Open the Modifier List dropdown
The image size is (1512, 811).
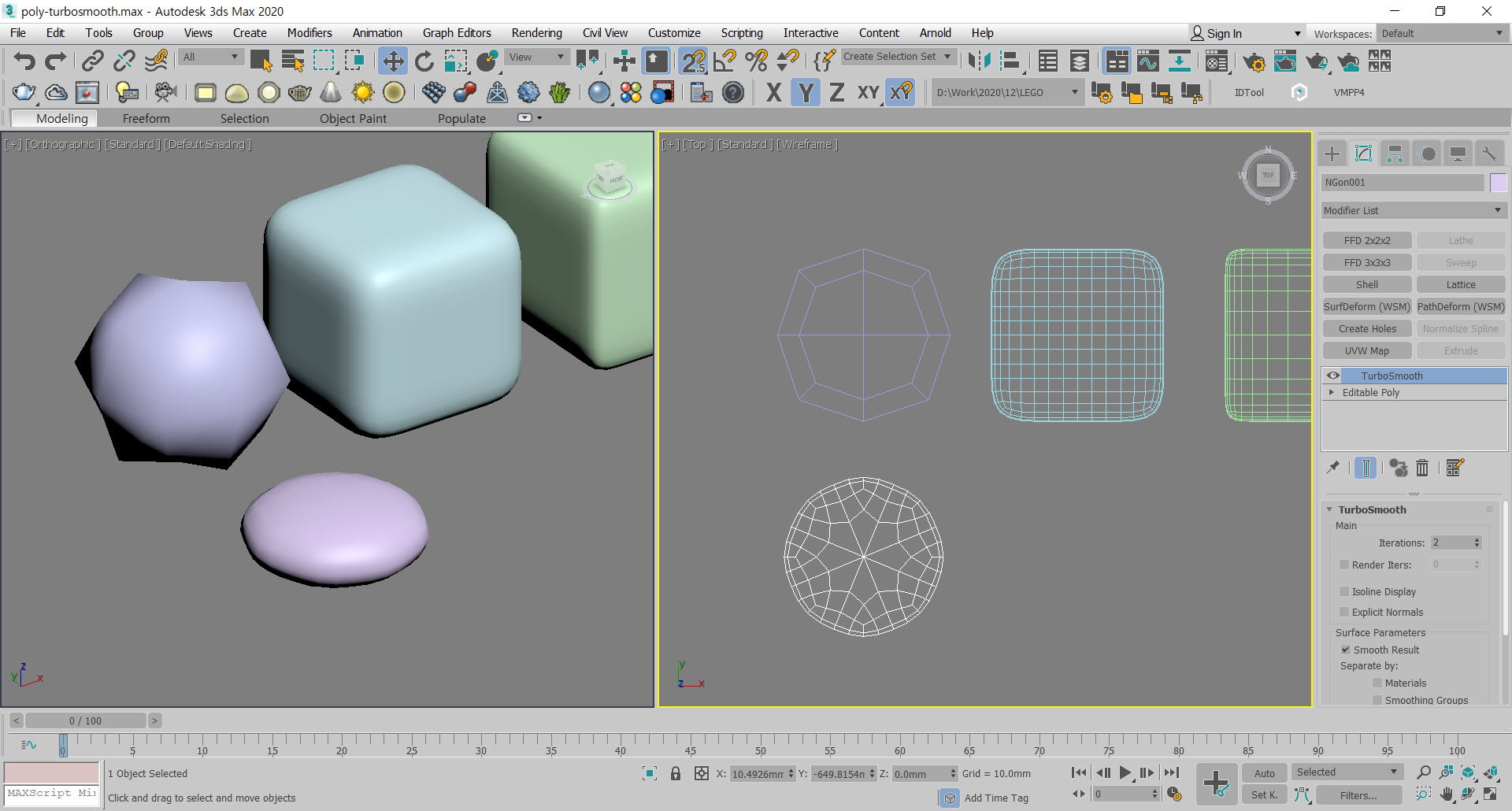1414,210
